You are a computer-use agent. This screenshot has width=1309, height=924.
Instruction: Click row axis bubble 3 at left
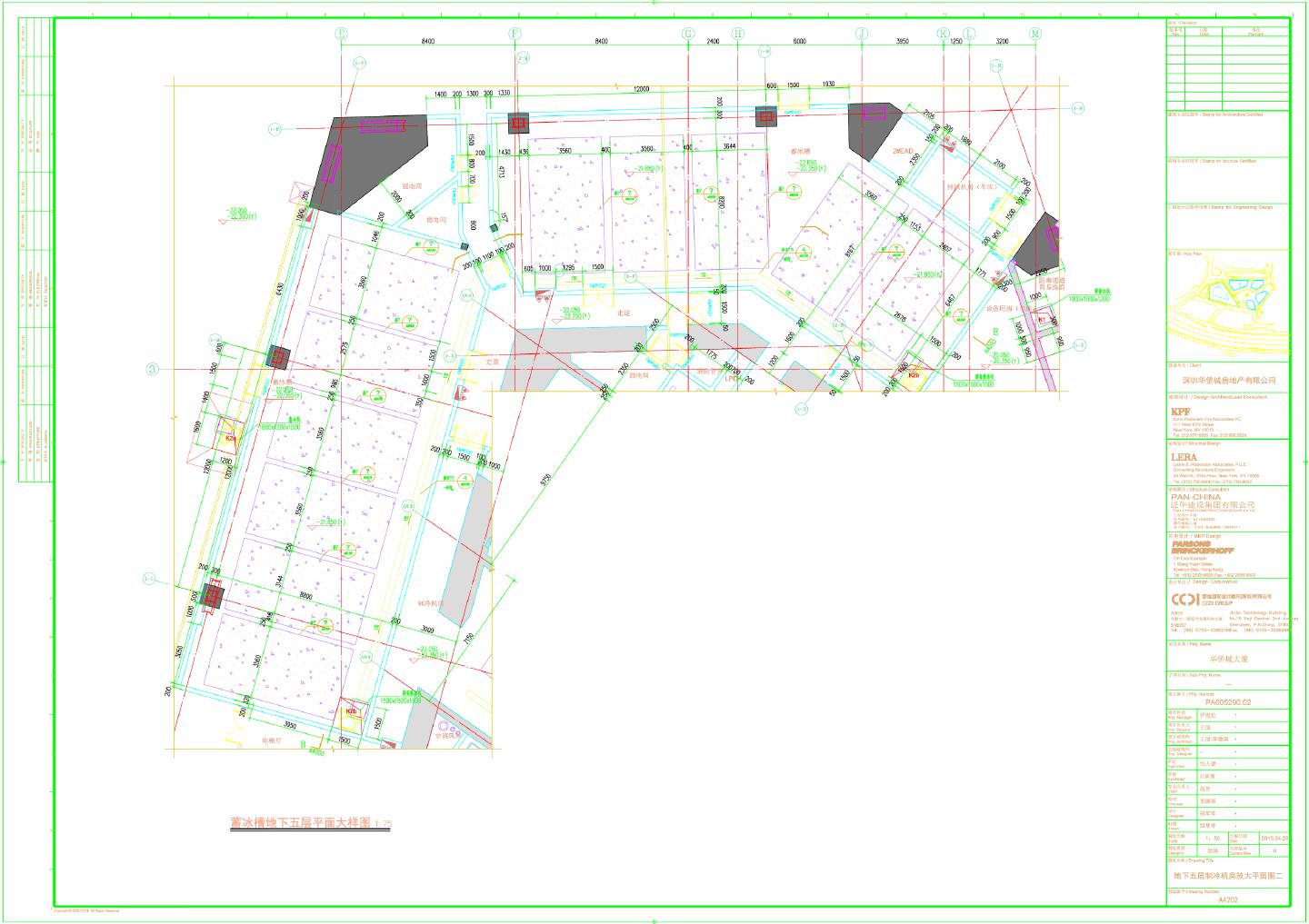(154, 369)
